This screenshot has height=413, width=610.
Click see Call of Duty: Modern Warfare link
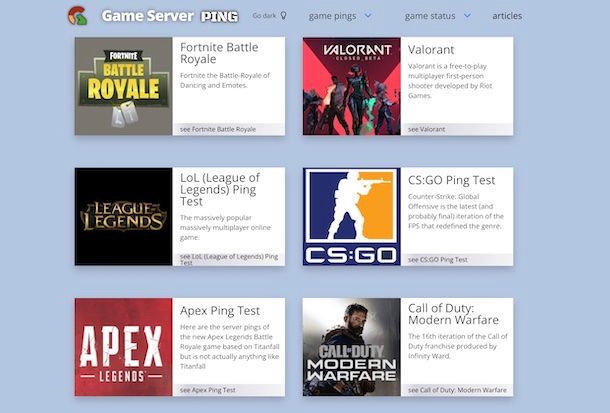coord(457,390)
